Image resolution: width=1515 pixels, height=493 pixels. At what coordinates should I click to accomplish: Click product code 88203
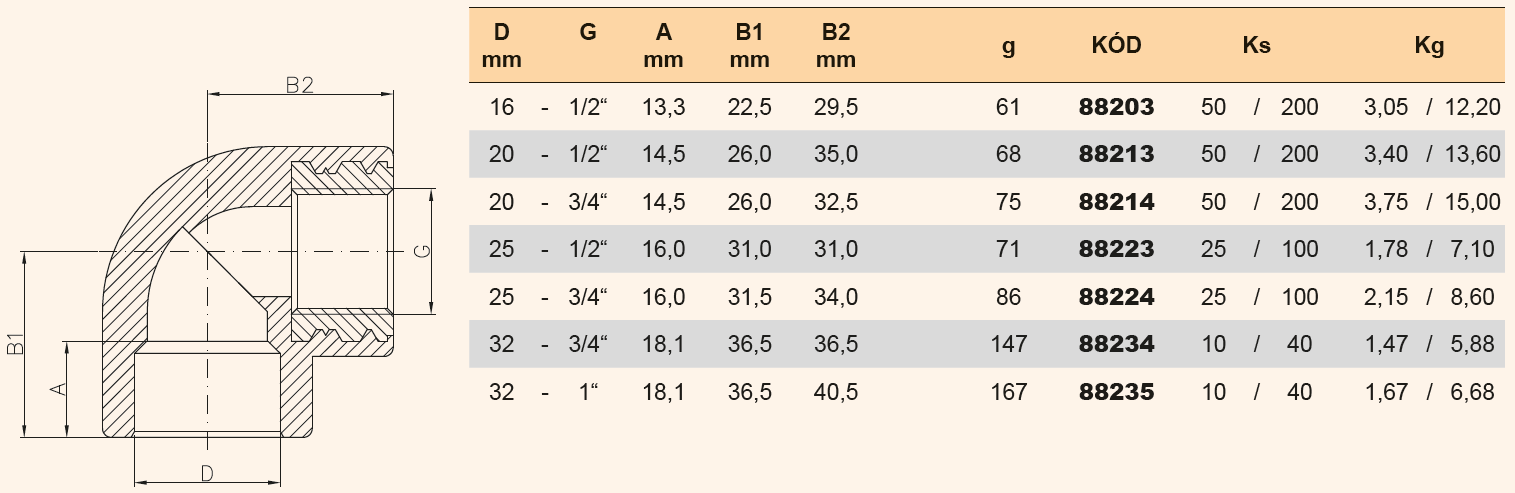point(1117,107)
